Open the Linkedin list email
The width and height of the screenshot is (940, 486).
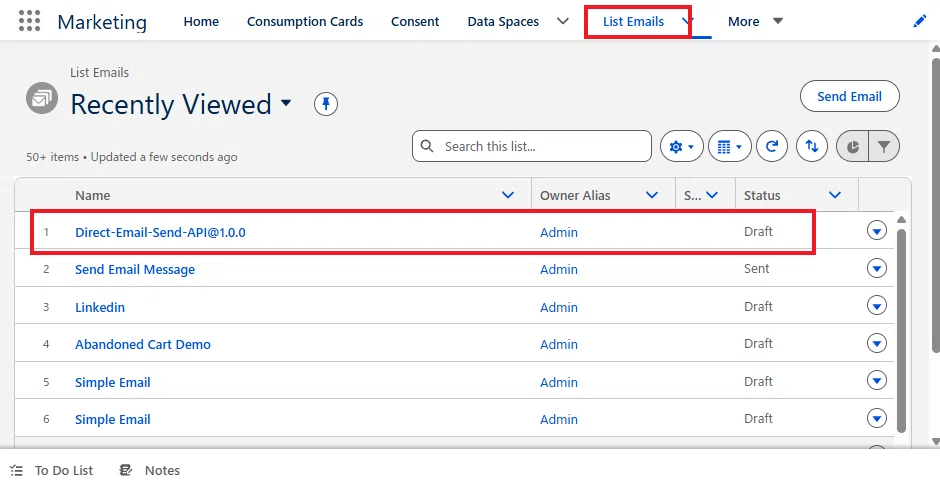[100, 307]
